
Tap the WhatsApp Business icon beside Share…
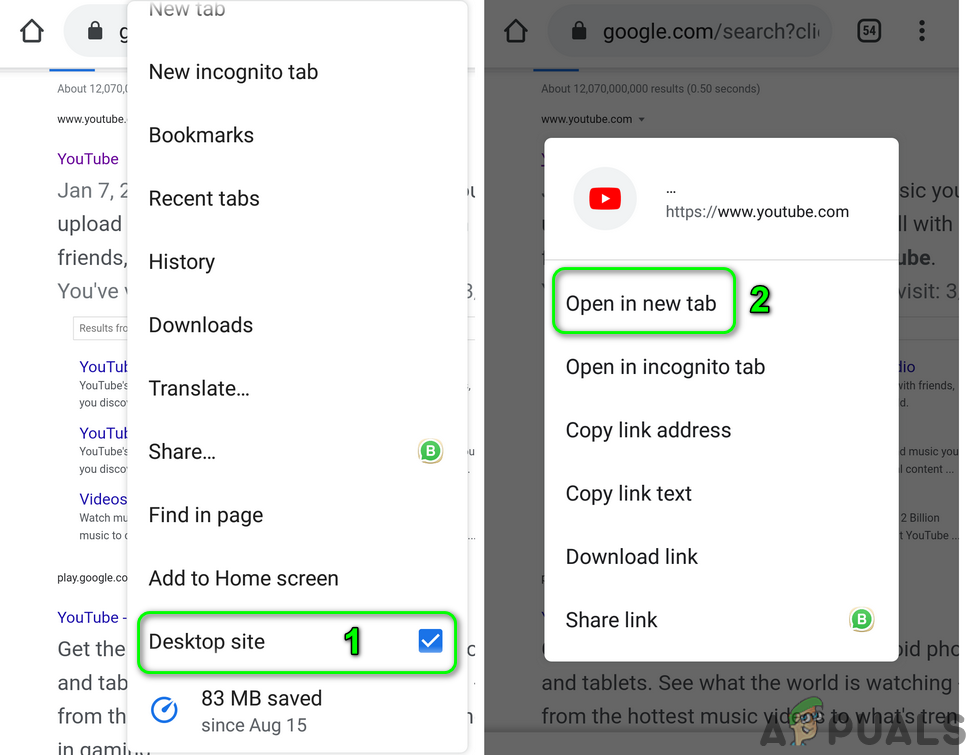point(430,451)
